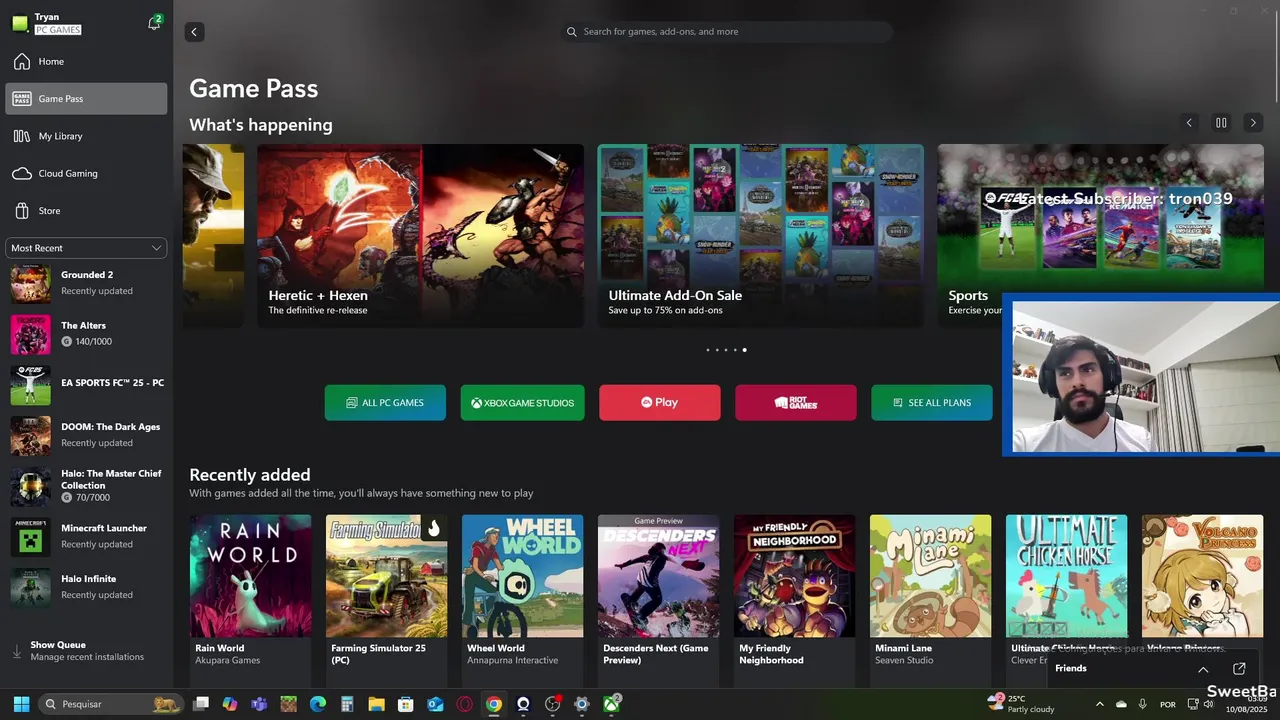The image size is (1280, 720).
Task: Click the My Library books icon
Action: coord(22,136)
